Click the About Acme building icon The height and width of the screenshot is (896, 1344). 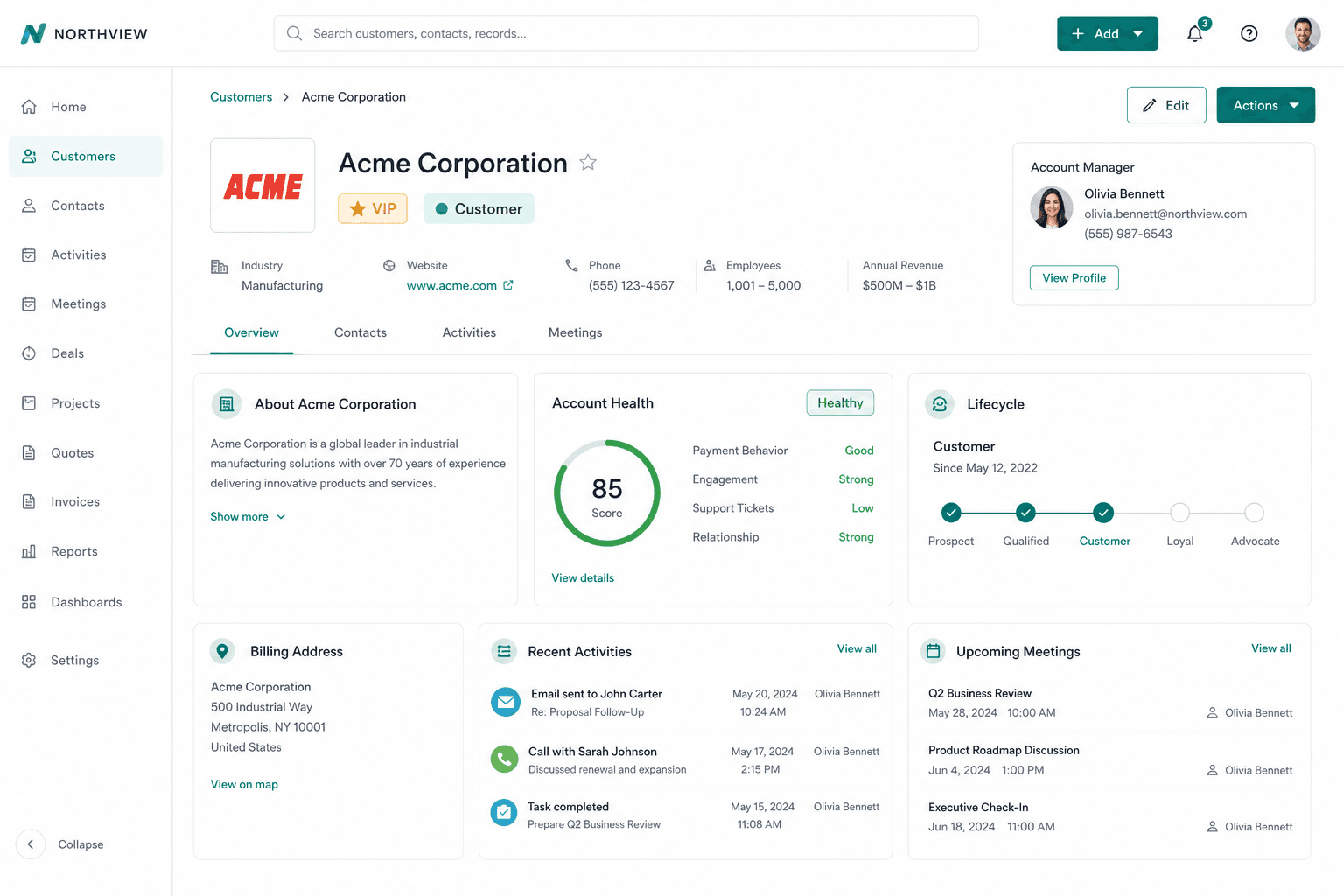tap(227, 404)
